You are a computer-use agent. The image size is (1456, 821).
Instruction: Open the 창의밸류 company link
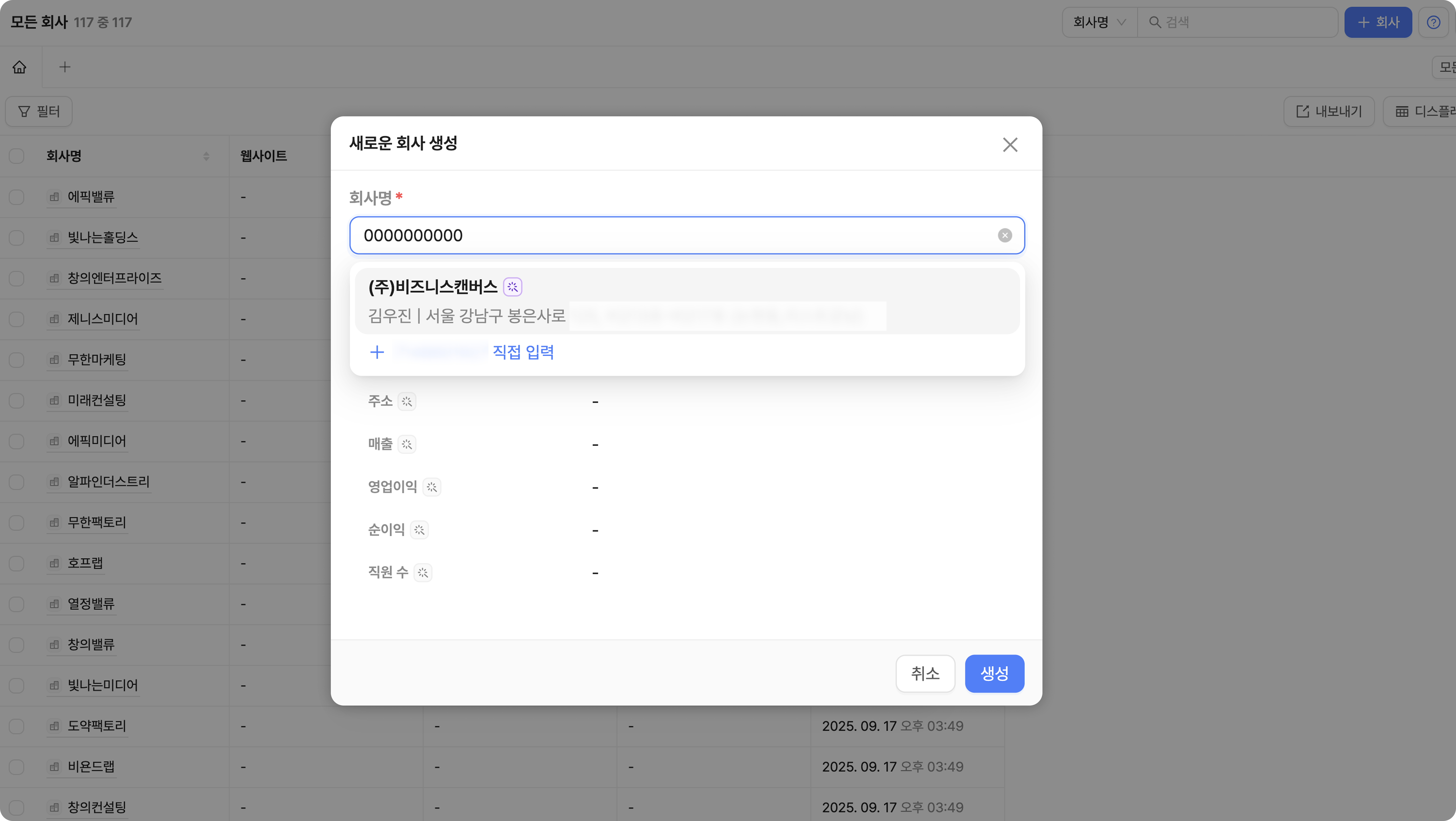(91, 644)
